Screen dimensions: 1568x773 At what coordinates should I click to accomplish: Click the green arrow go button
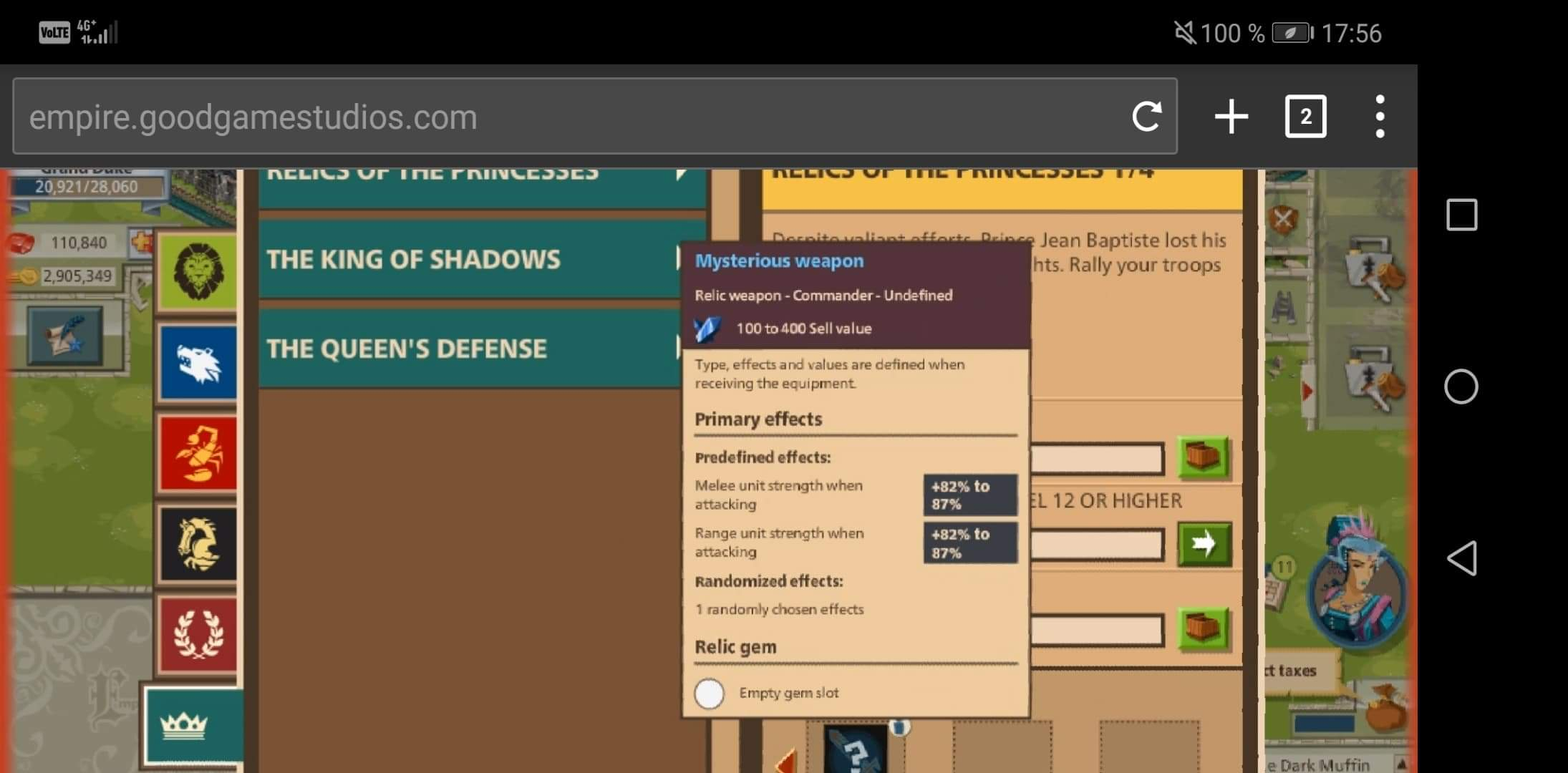[x=1204, y=544]
